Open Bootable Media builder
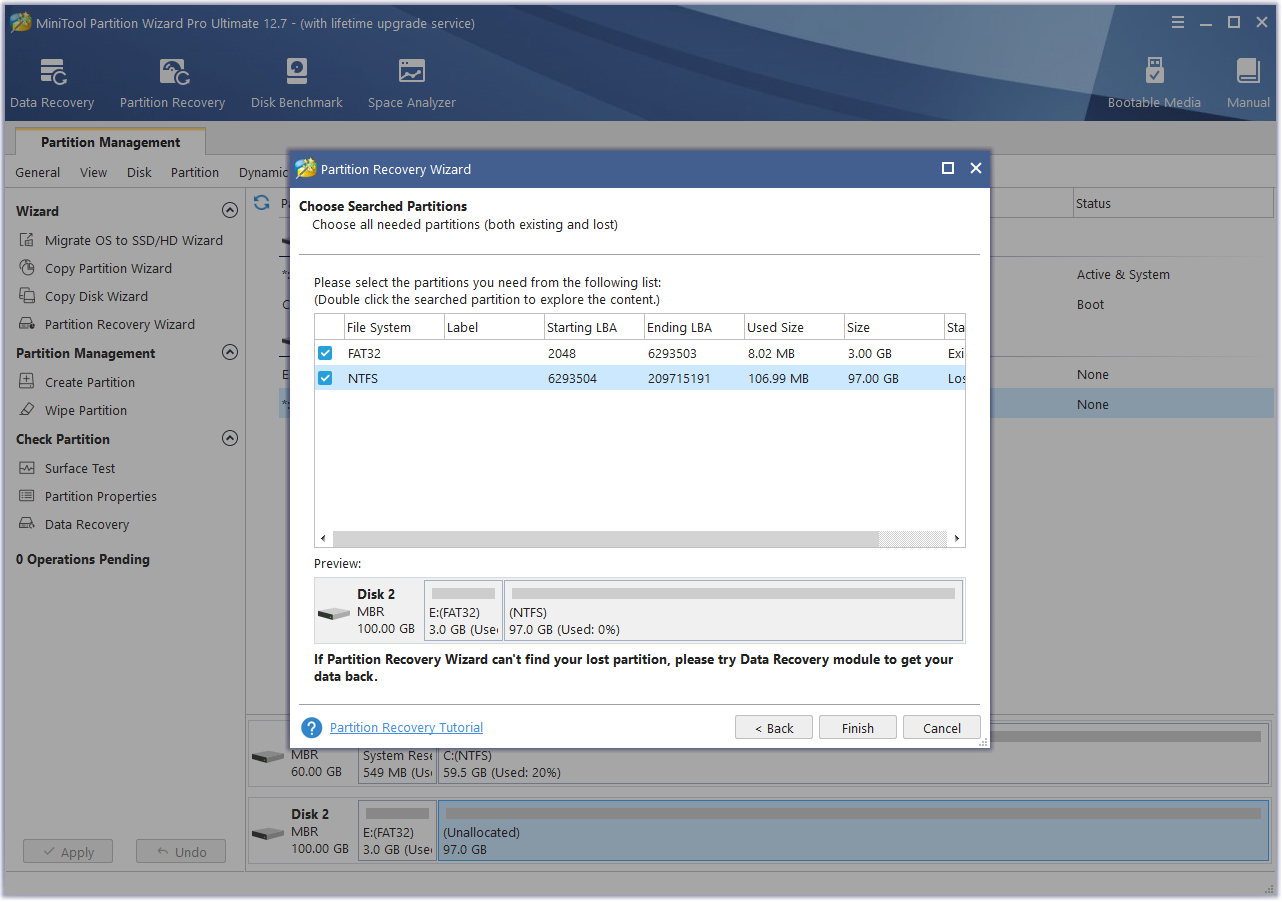The width and height of the screenshot is (1282, 902). 1154,84
